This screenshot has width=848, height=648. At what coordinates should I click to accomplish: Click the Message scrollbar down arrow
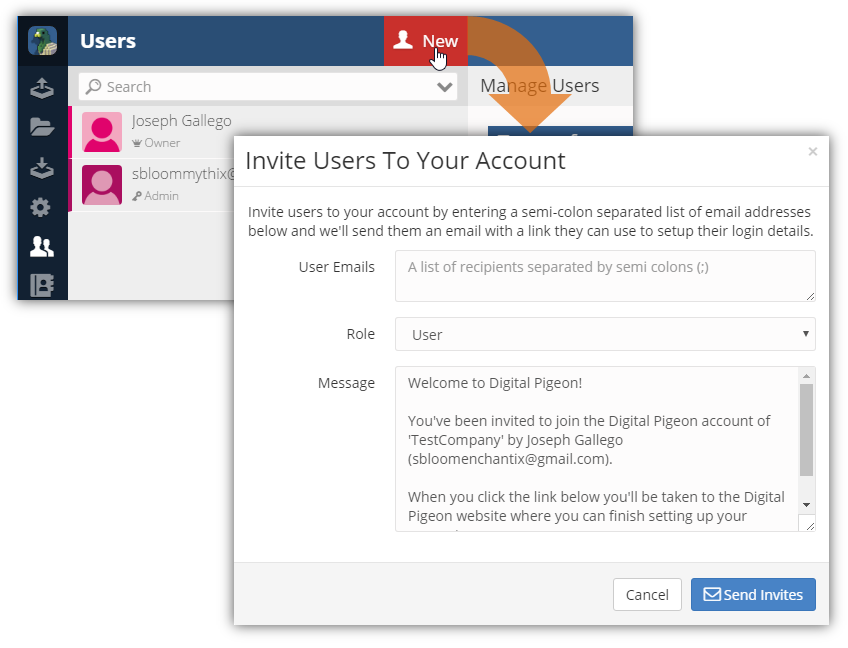tap(806, 505)
